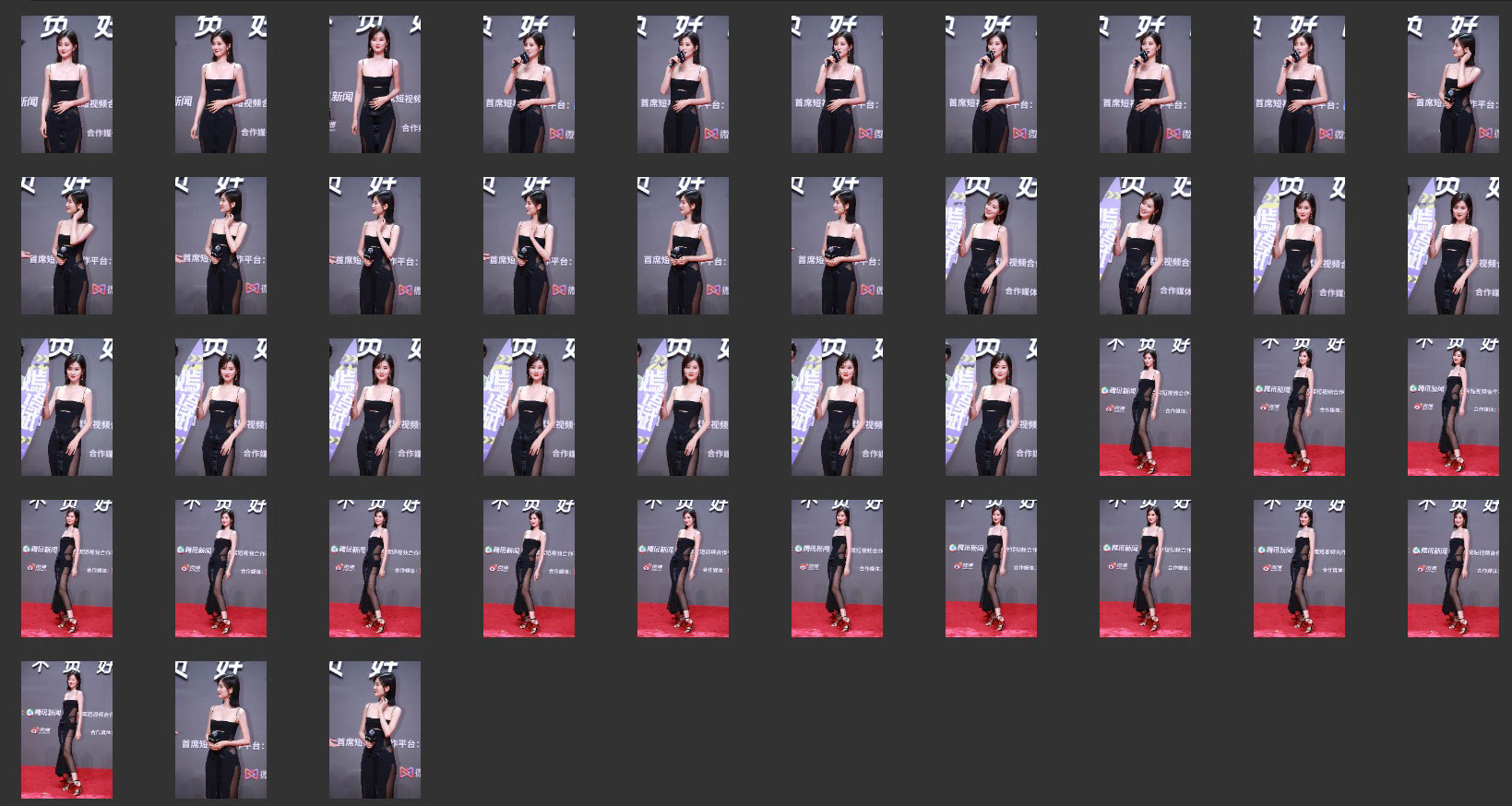The height and width of the screenshot is (806, 1512).
Task: Select the second thumbnail in the bottom row
Action: click(x=220, y=729)
